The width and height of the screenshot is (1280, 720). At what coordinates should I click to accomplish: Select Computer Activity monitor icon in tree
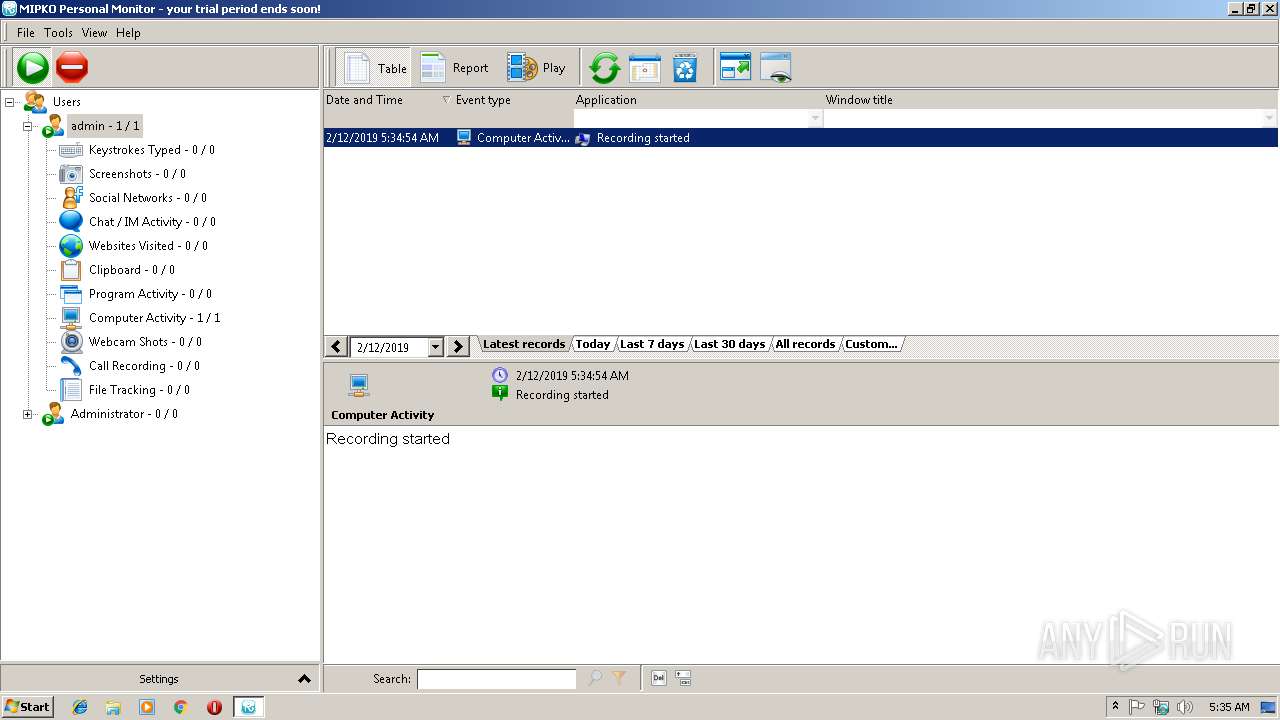coord(71,318)
